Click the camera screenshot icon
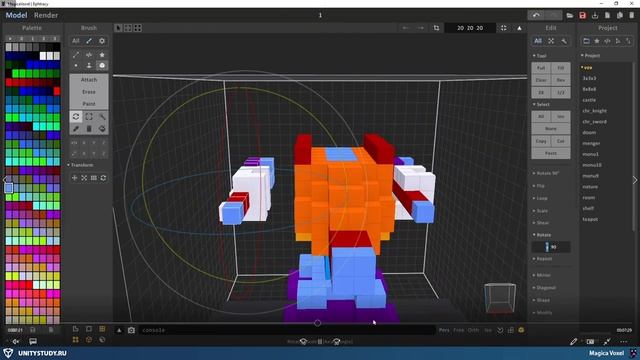This screenshot has height=360, width=640. [x=131, y=330]
